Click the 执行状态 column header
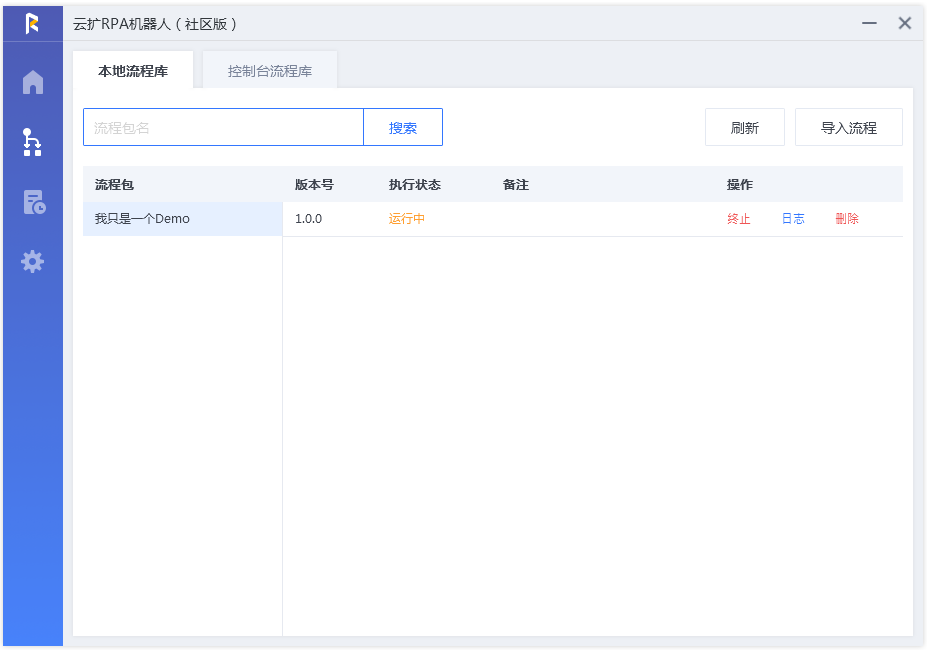Viewport: 929px width, 650px height. 415,185
